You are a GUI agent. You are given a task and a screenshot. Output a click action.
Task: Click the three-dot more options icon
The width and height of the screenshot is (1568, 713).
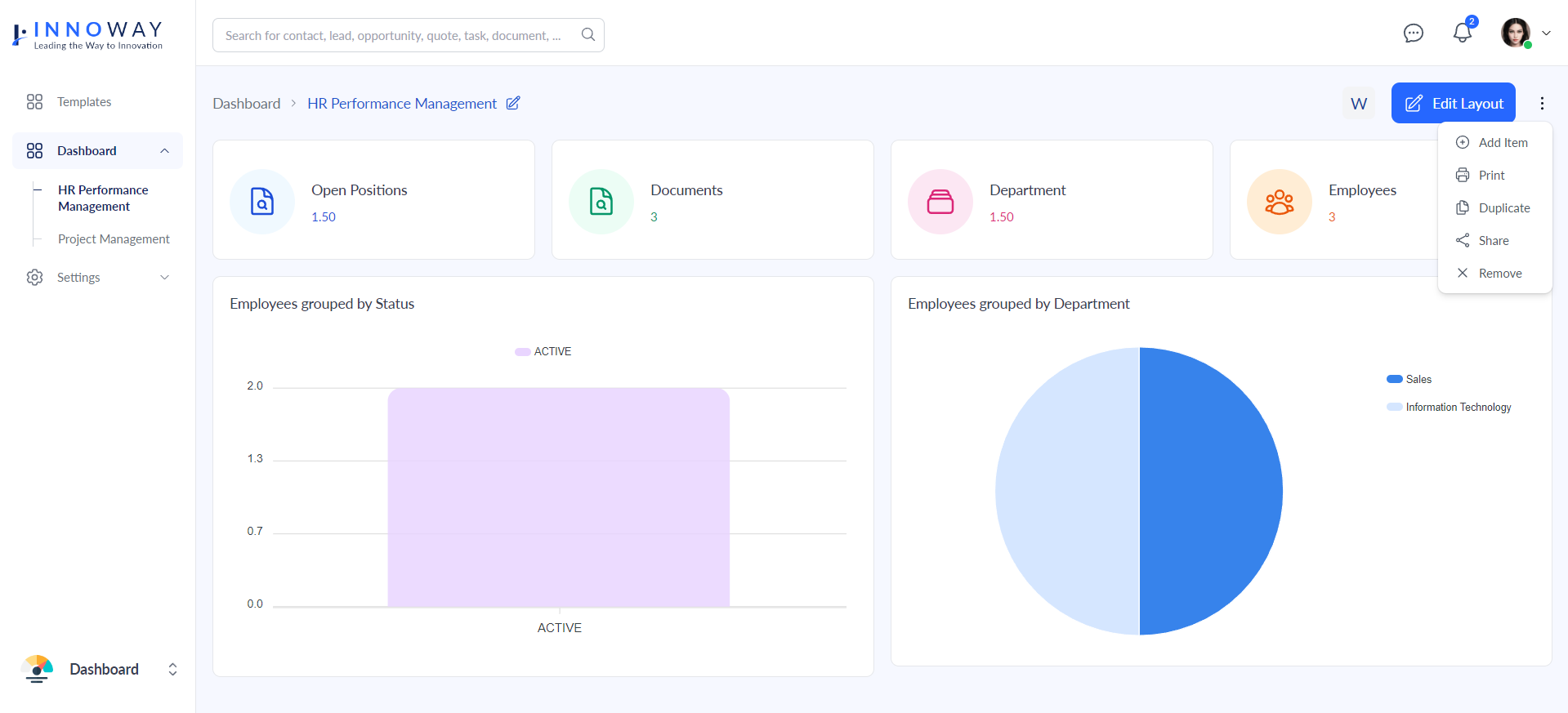1542,103
